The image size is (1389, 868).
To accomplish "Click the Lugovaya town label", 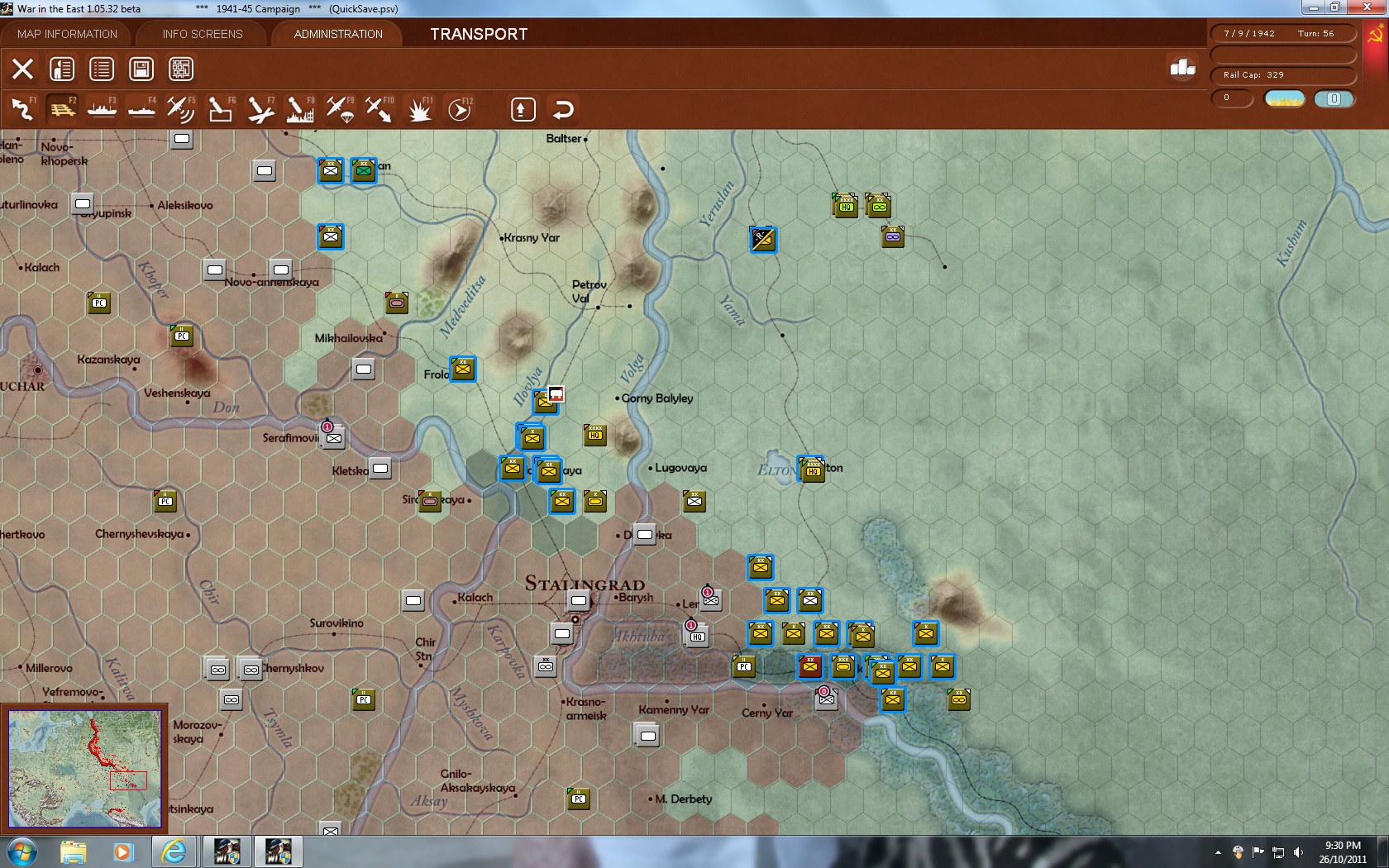I will point(680,468).
